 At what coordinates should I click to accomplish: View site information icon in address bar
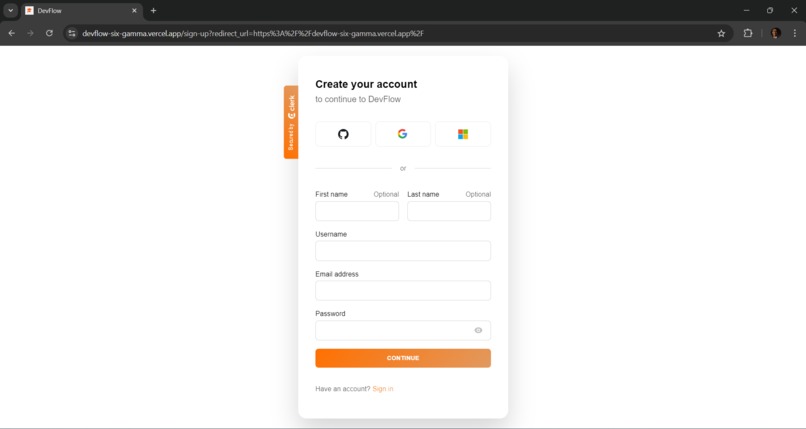click(x=72, y=33)
